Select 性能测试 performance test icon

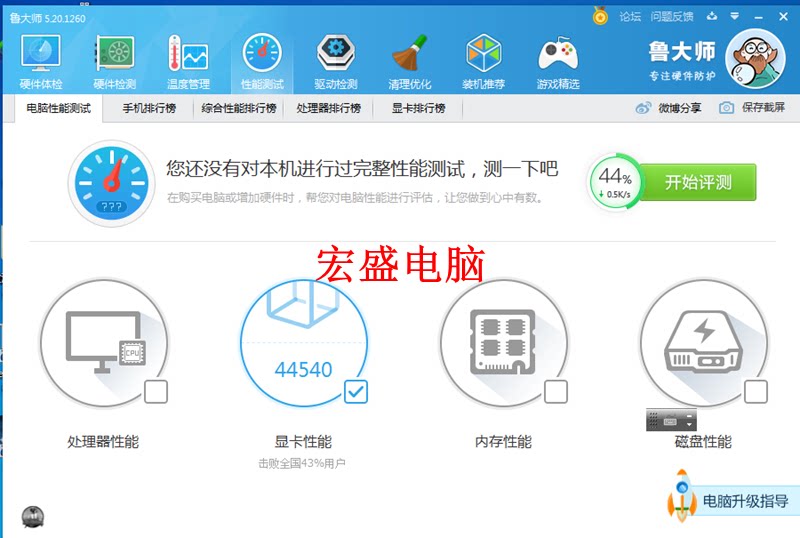point(262,54)
